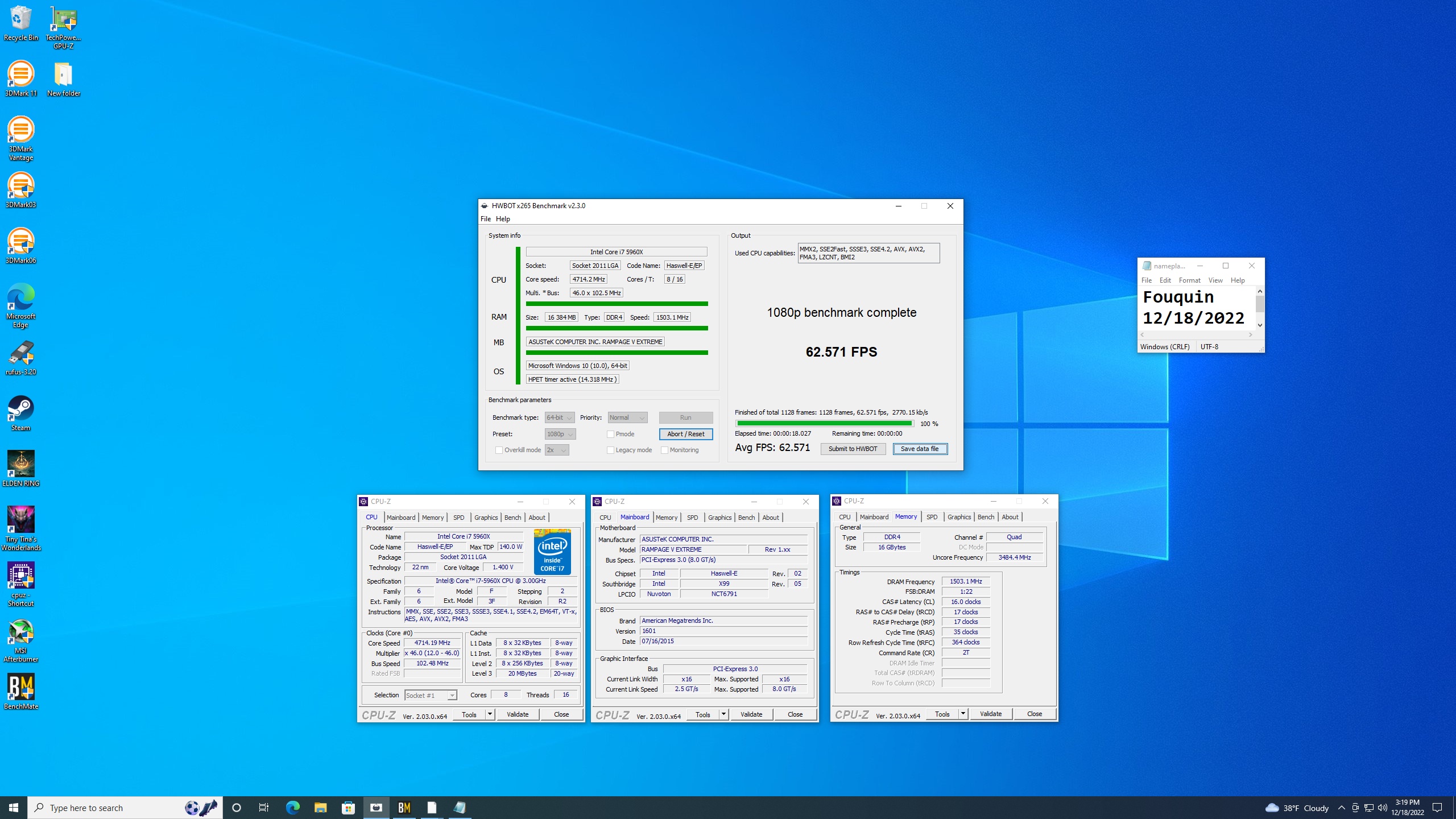
Task: Select the MSI Afterburner desktop icon
Action: (x=21, y=640)
